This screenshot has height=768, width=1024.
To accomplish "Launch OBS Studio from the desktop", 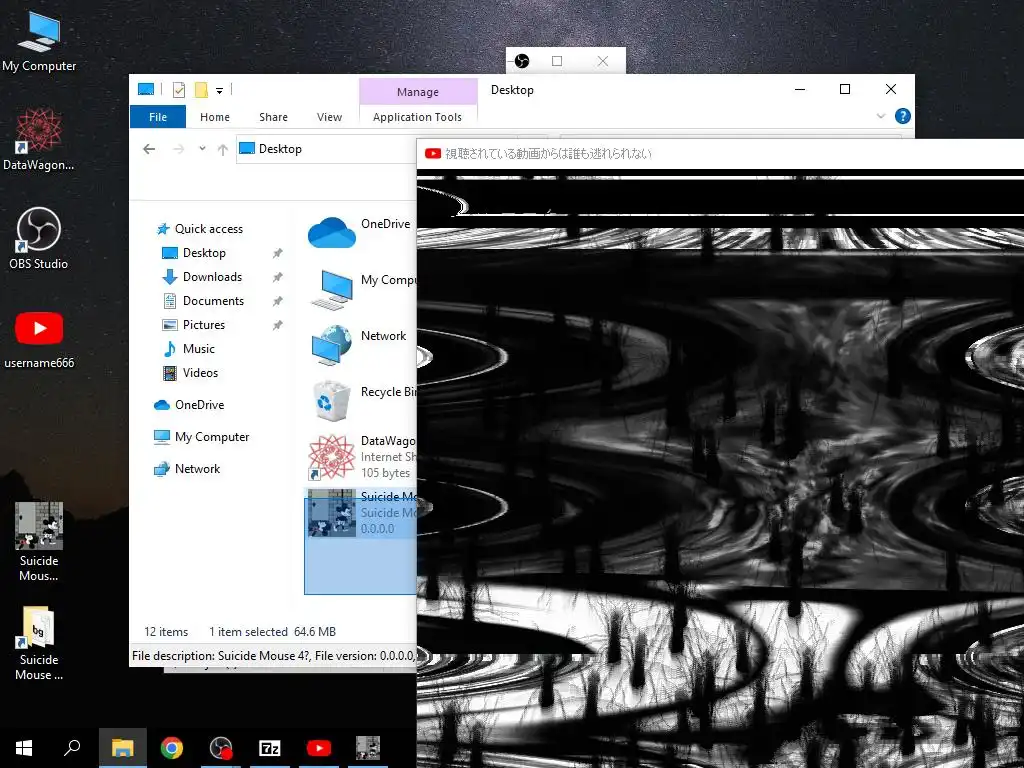I will [39, 238].
